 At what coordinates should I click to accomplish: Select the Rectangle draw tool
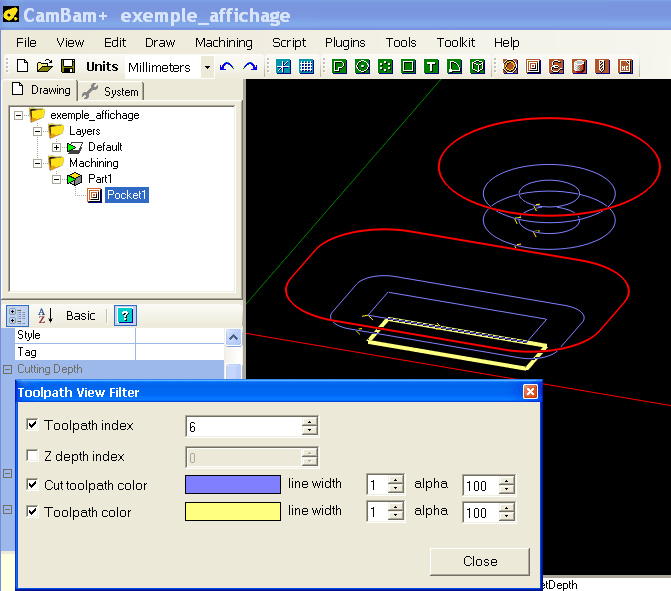tap(408, 66)
